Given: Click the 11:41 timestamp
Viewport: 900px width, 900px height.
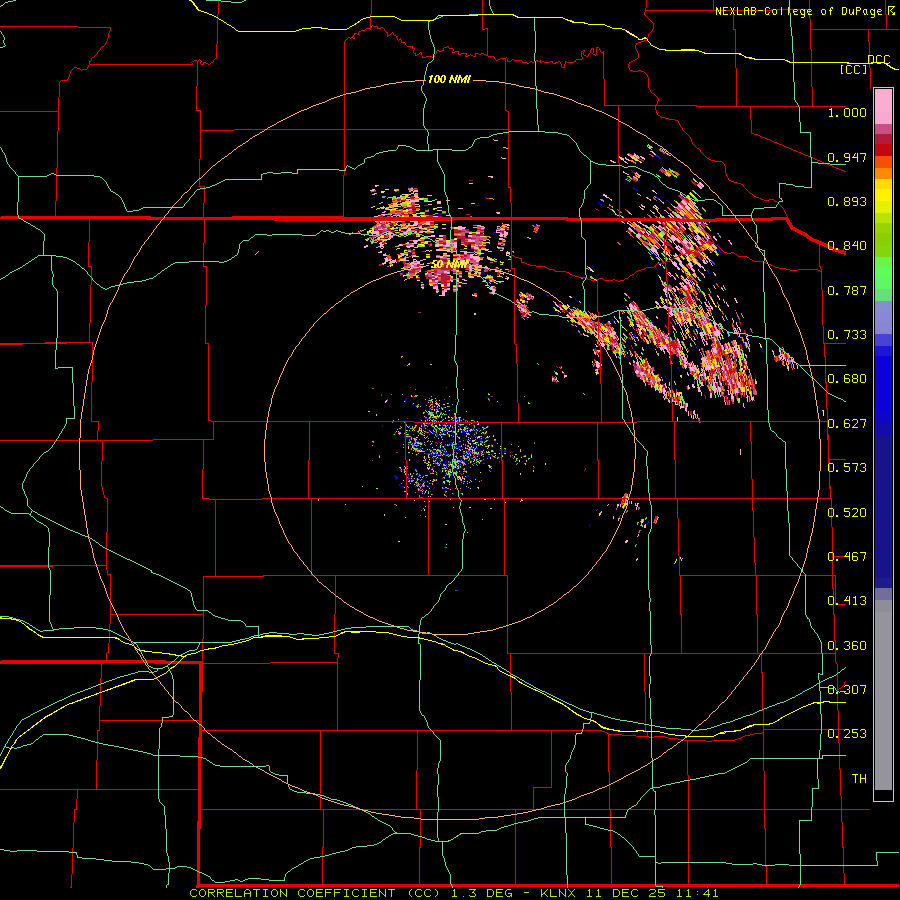Looking at the screenshot, I should pos(698,893).
